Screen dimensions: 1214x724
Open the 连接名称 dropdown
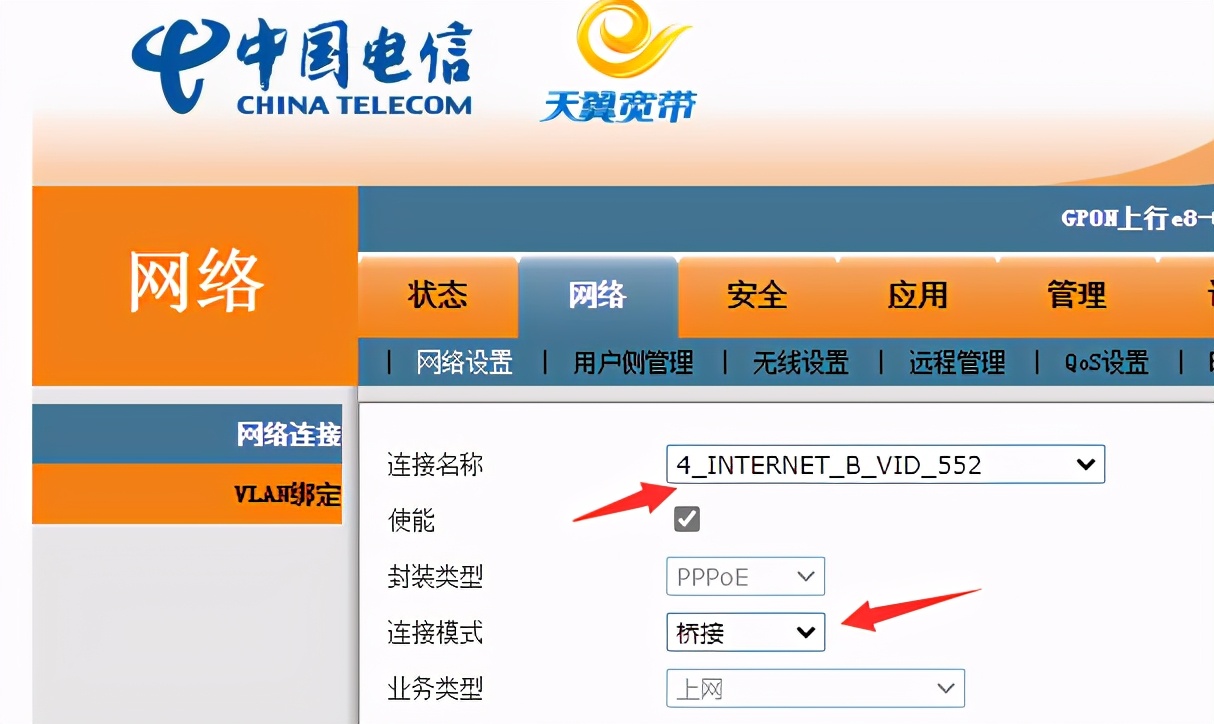click(886, 465)
